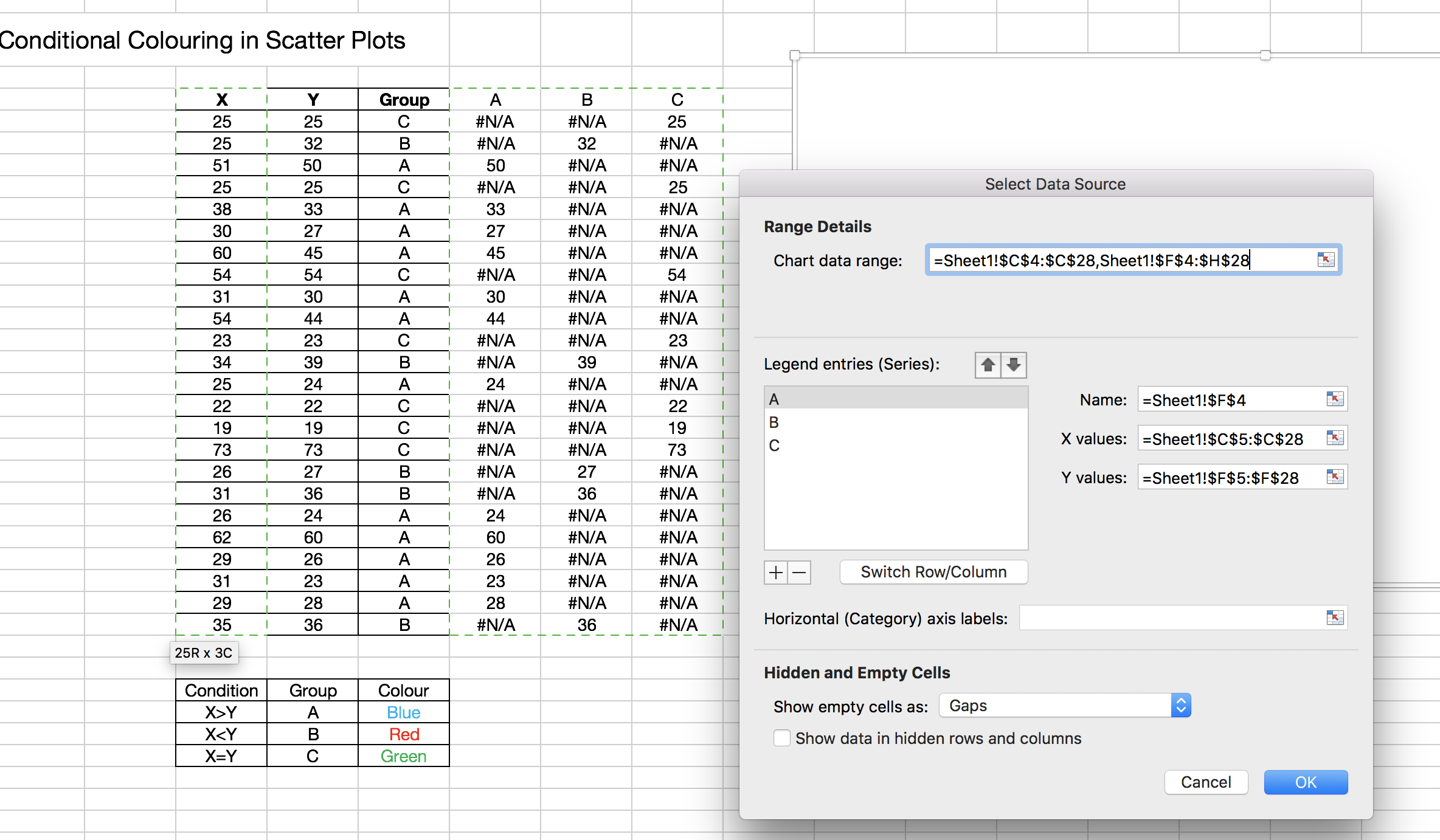Select the X<Y condition cell
The image size is (1440, 840).
[x=221, y=734]
